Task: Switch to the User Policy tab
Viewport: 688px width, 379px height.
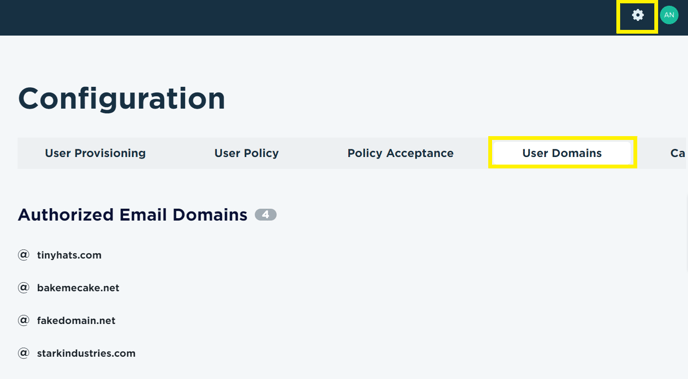Action: (246, 153)
